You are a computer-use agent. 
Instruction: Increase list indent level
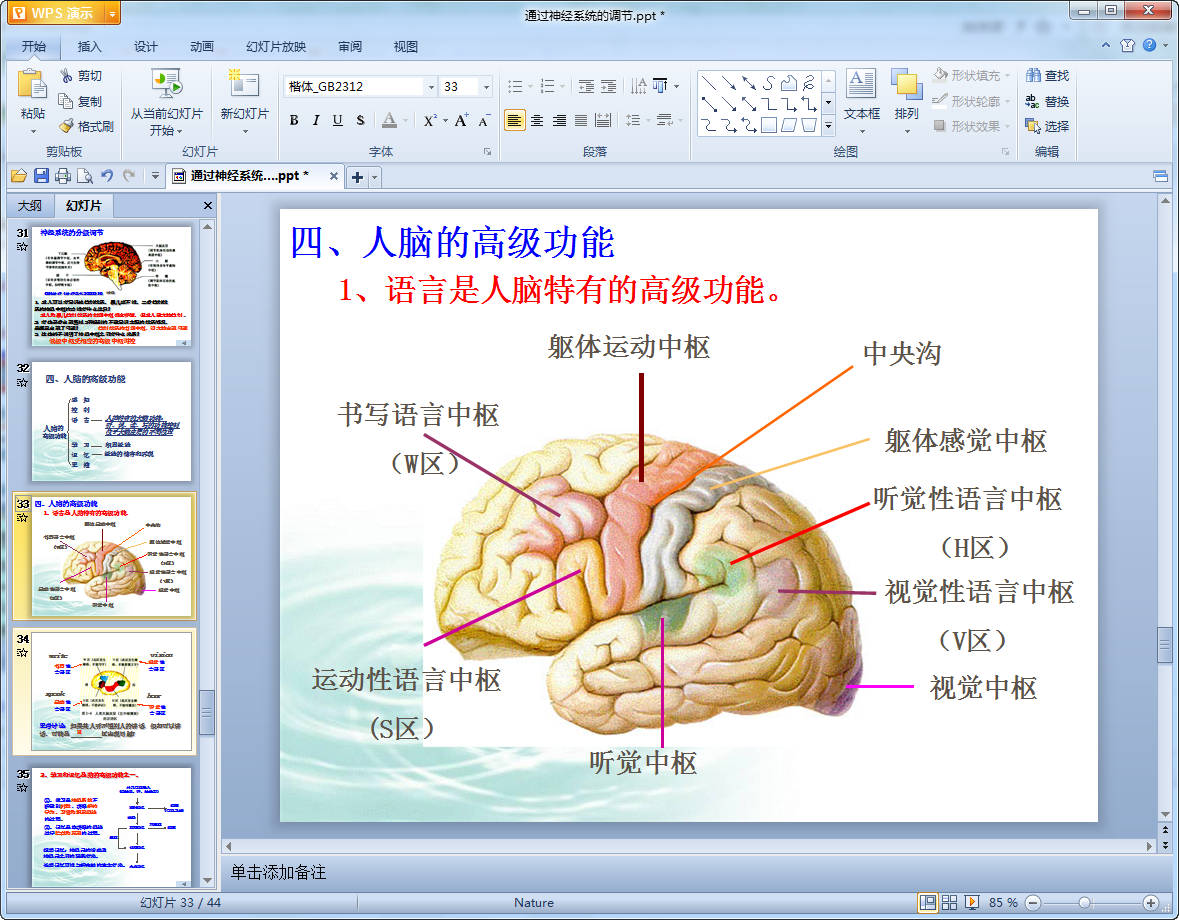608,86
